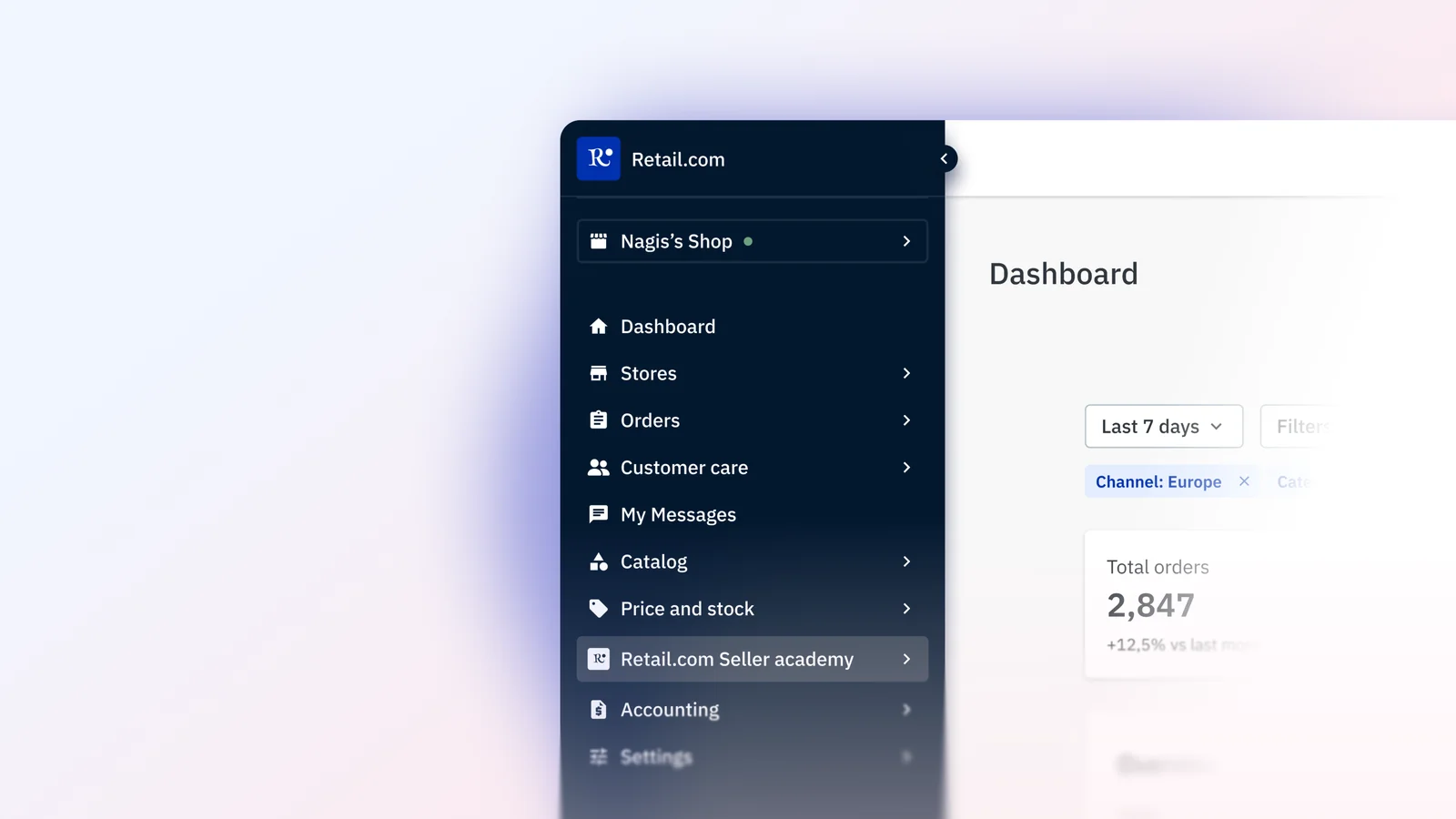Expand the Price and stock chevron
The image size is (1456, 819).
pyautogui.click(x=906, y=609)
